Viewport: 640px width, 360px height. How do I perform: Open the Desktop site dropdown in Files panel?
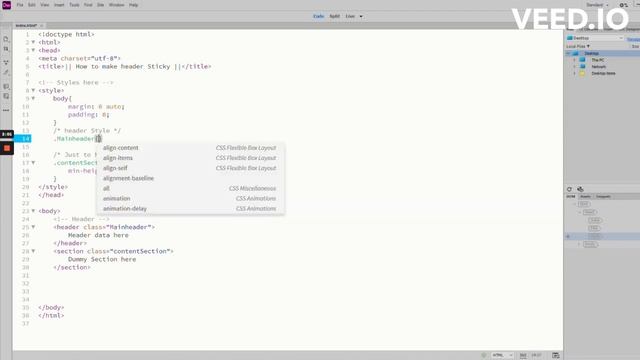click(595, 38)
